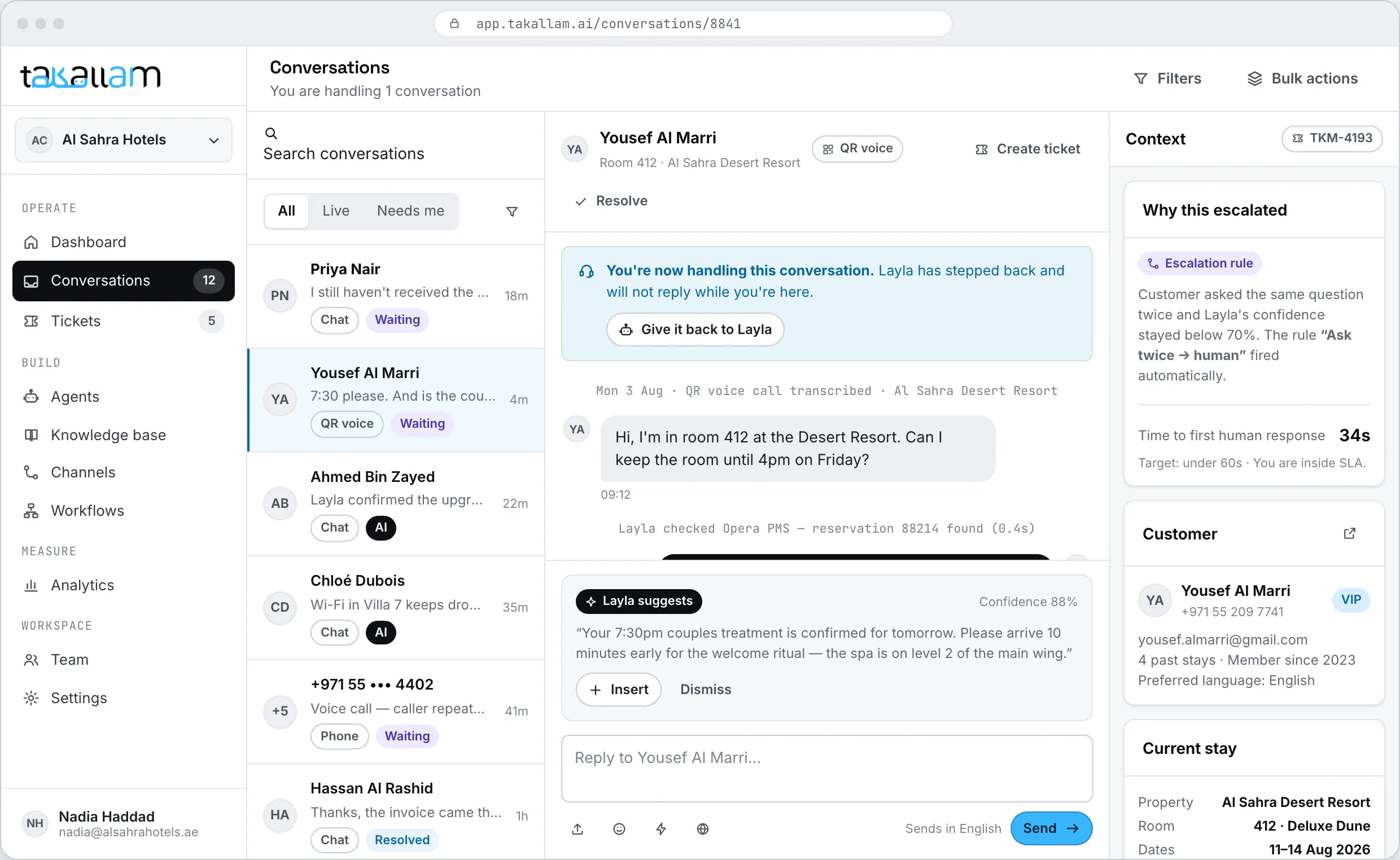The width and height of the screenshot is (1400, 860).
Task: Open Bulk actions menu
Action: [x=1302, y=78]
